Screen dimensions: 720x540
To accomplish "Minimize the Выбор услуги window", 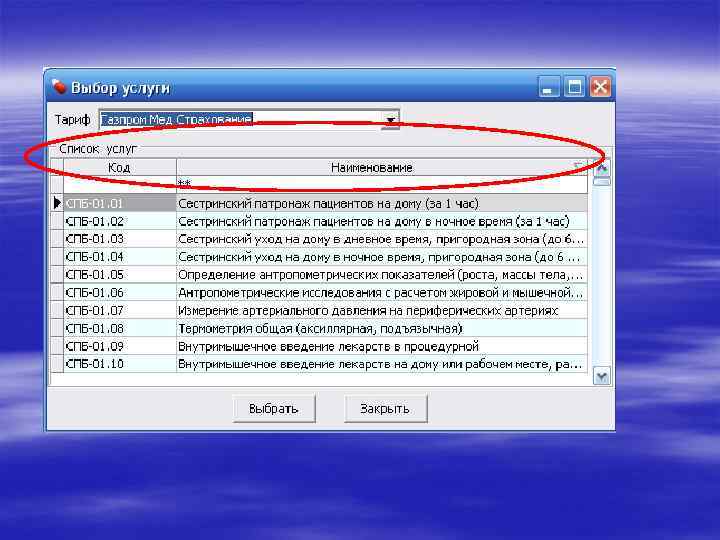I will click(549, 87).
